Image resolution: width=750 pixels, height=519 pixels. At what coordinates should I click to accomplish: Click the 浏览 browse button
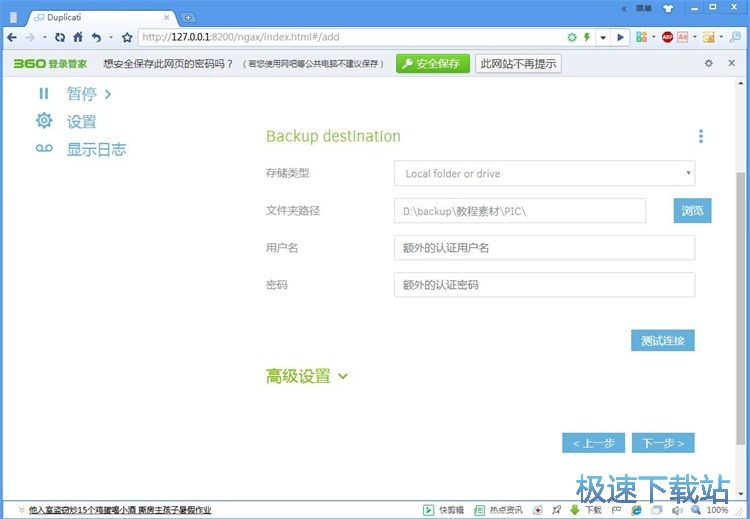click(692, 210)
